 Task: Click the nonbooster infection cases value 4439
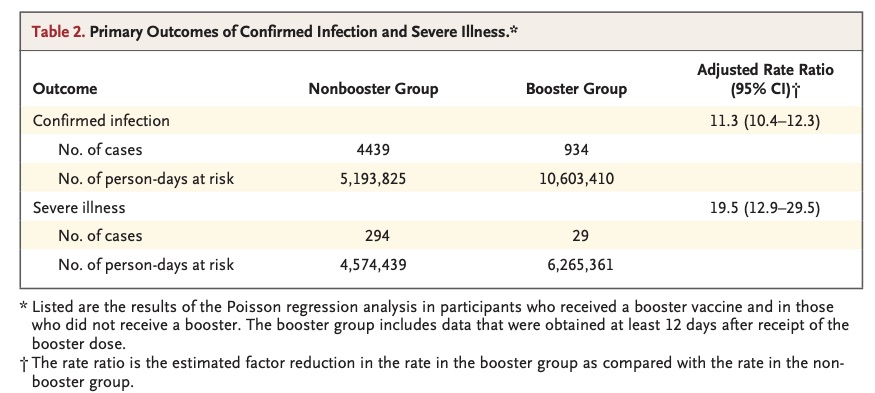coord(372,150)
